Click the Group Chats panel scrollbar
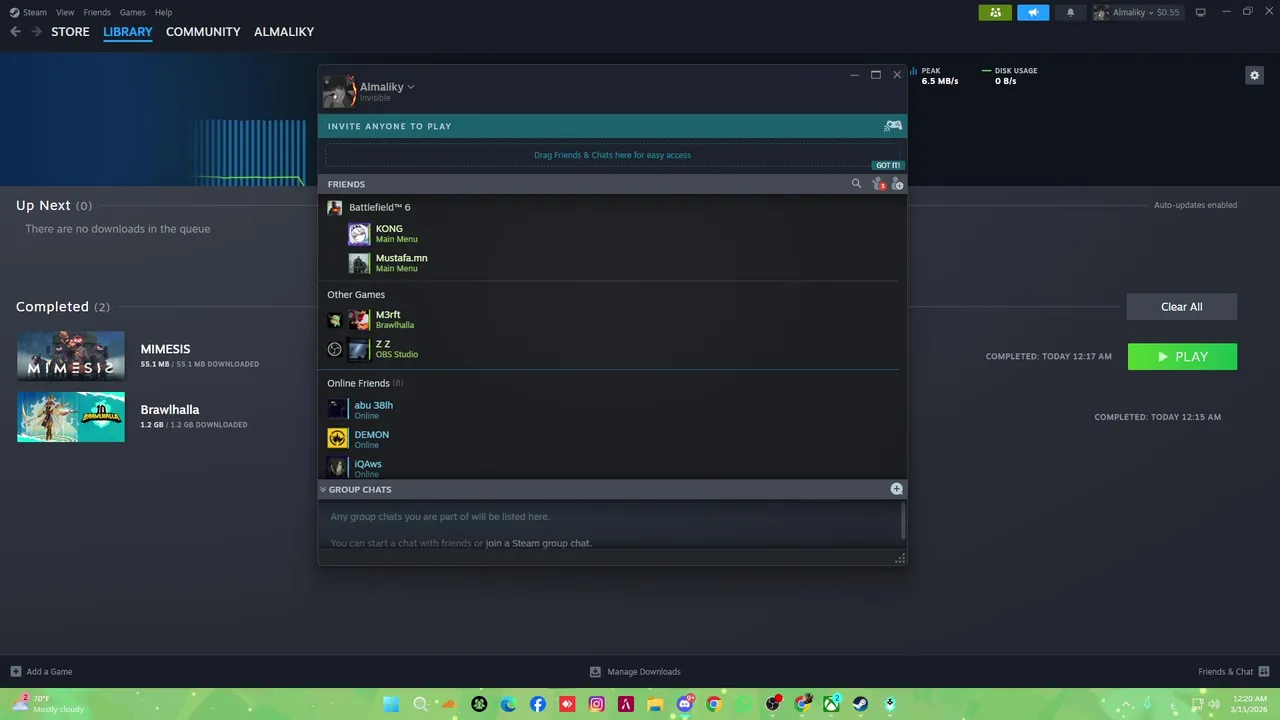 tap(902, 520)
